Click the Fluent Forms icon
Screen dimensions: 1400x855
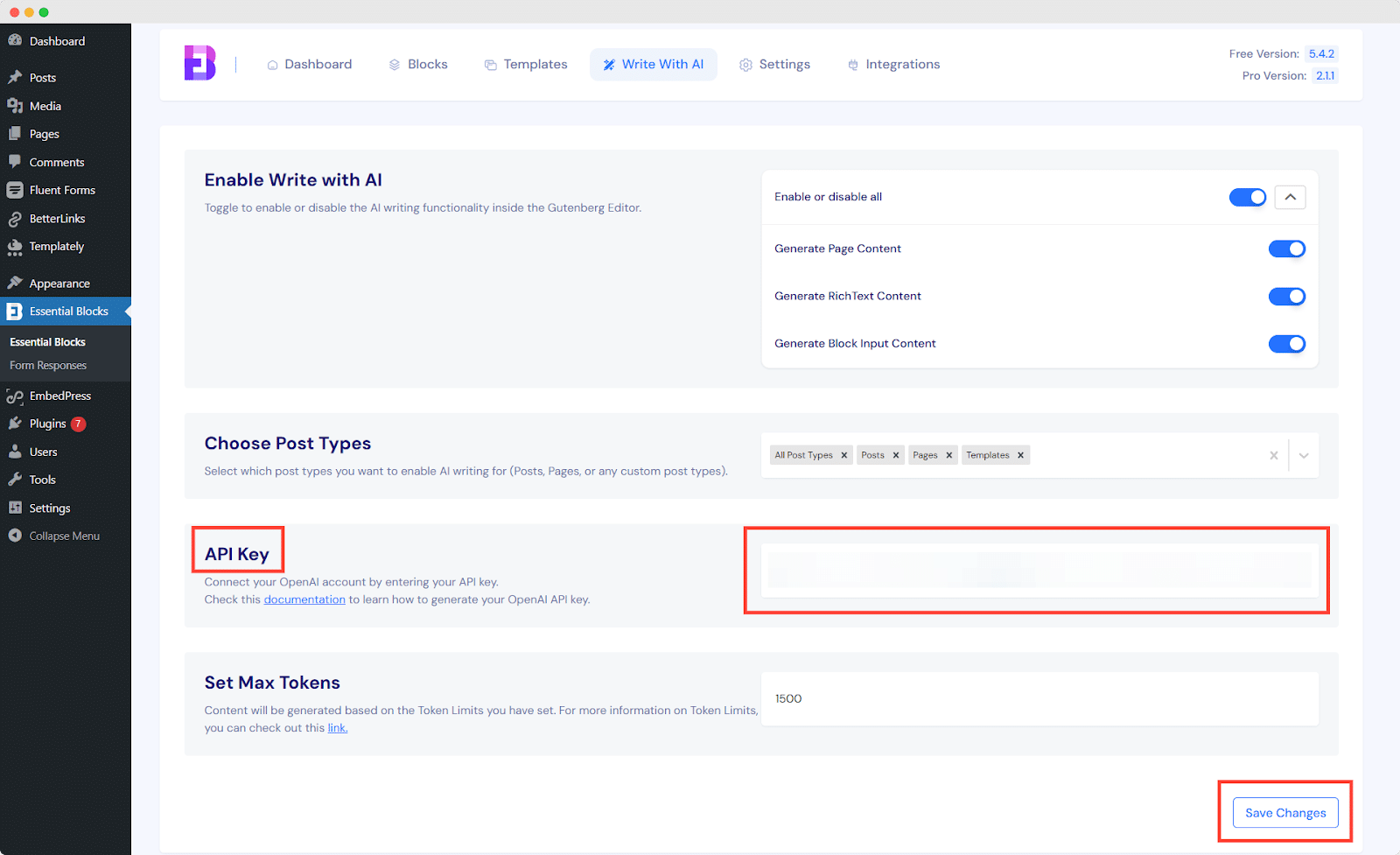pos(15,190)
